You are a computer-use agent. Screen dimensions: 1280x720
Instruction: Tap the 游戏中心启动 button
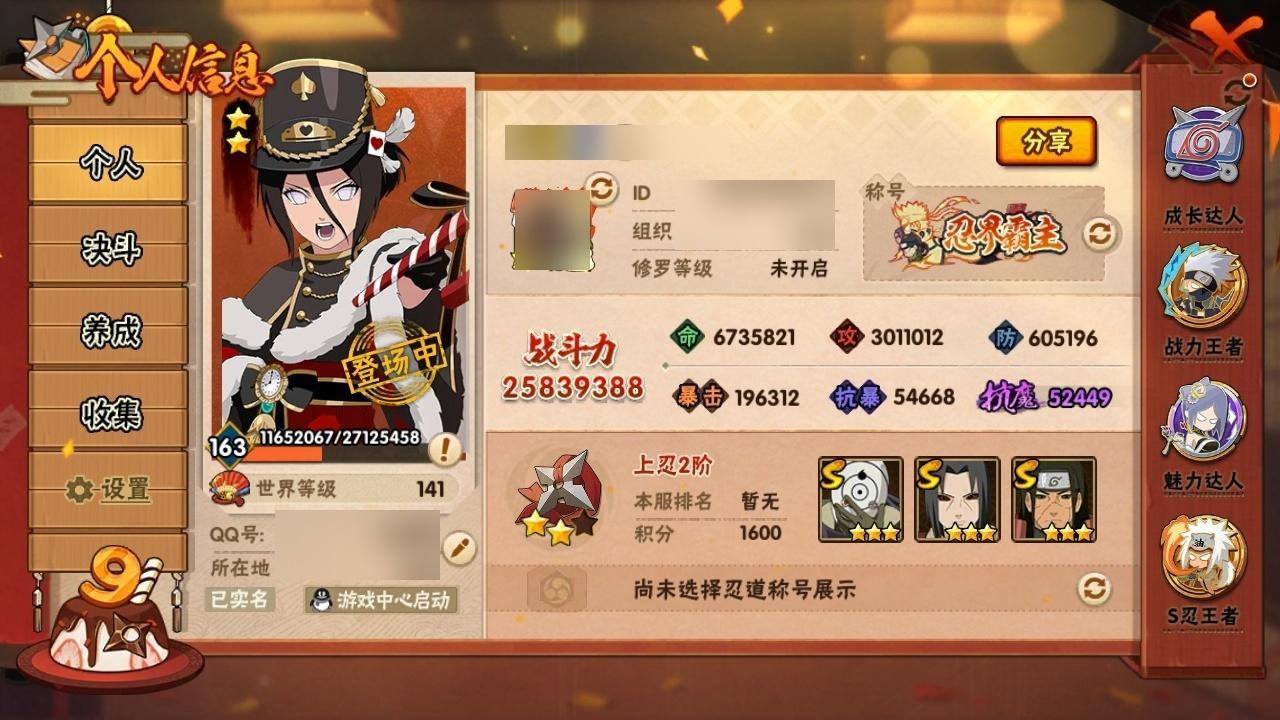click(382, 600)
